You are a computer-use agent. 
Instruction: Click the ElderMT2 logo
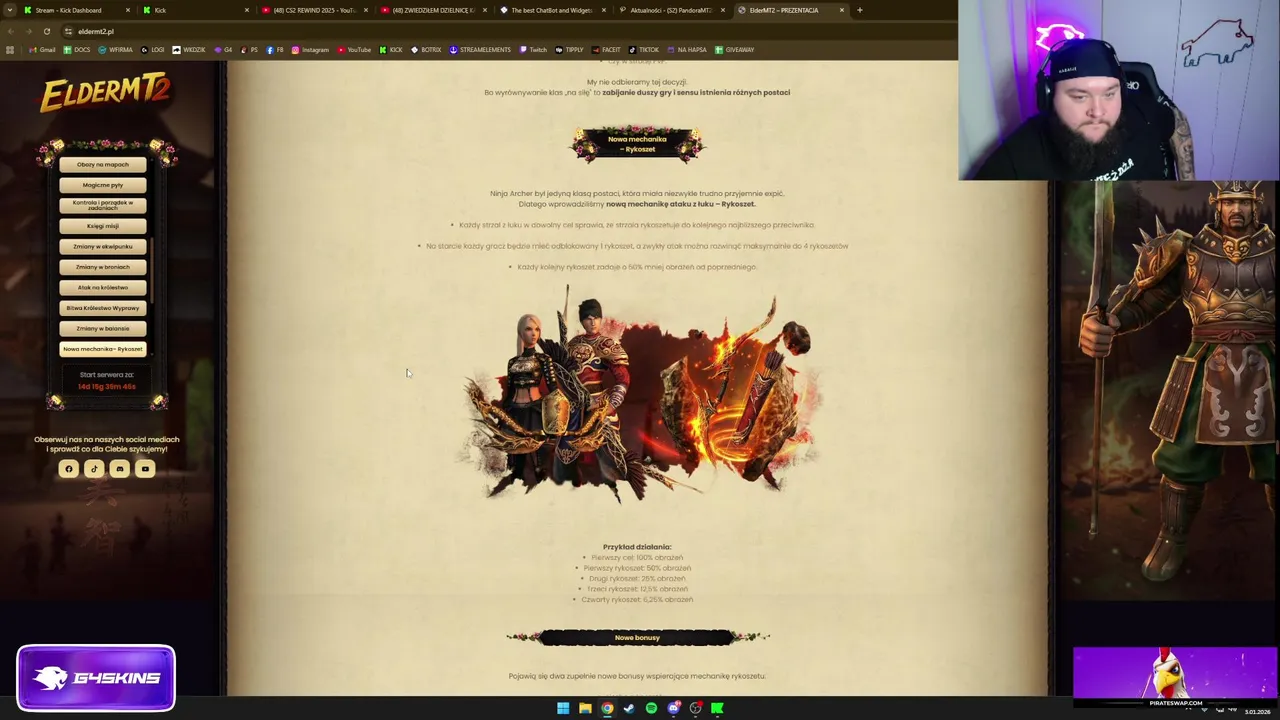pyautogui.click(x=105, y=95)
